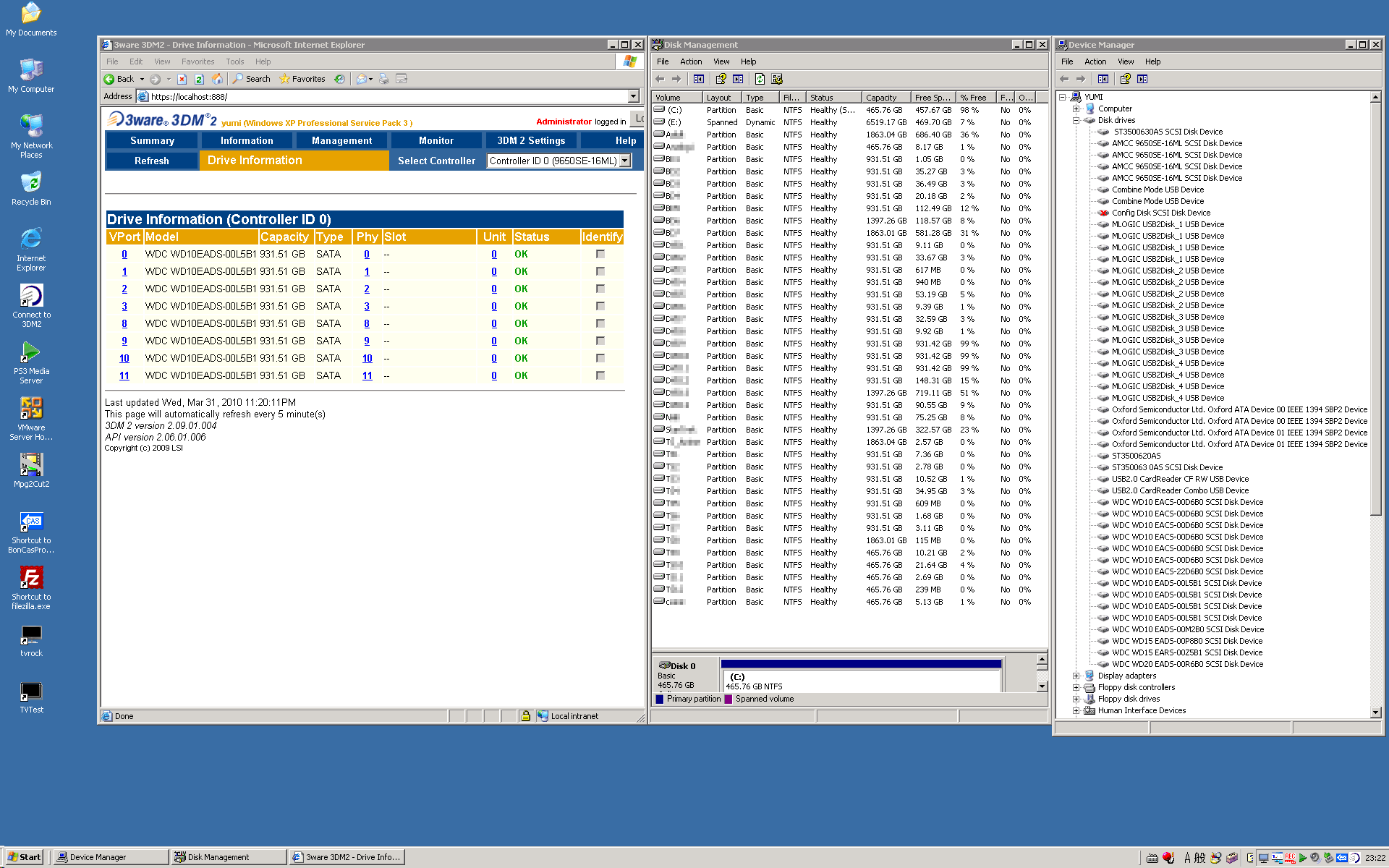Image resolution: width=1389 pixels, height=868 pixels.
Task: Expand the Display adapters node
Action: click(x=1076, y=676)
